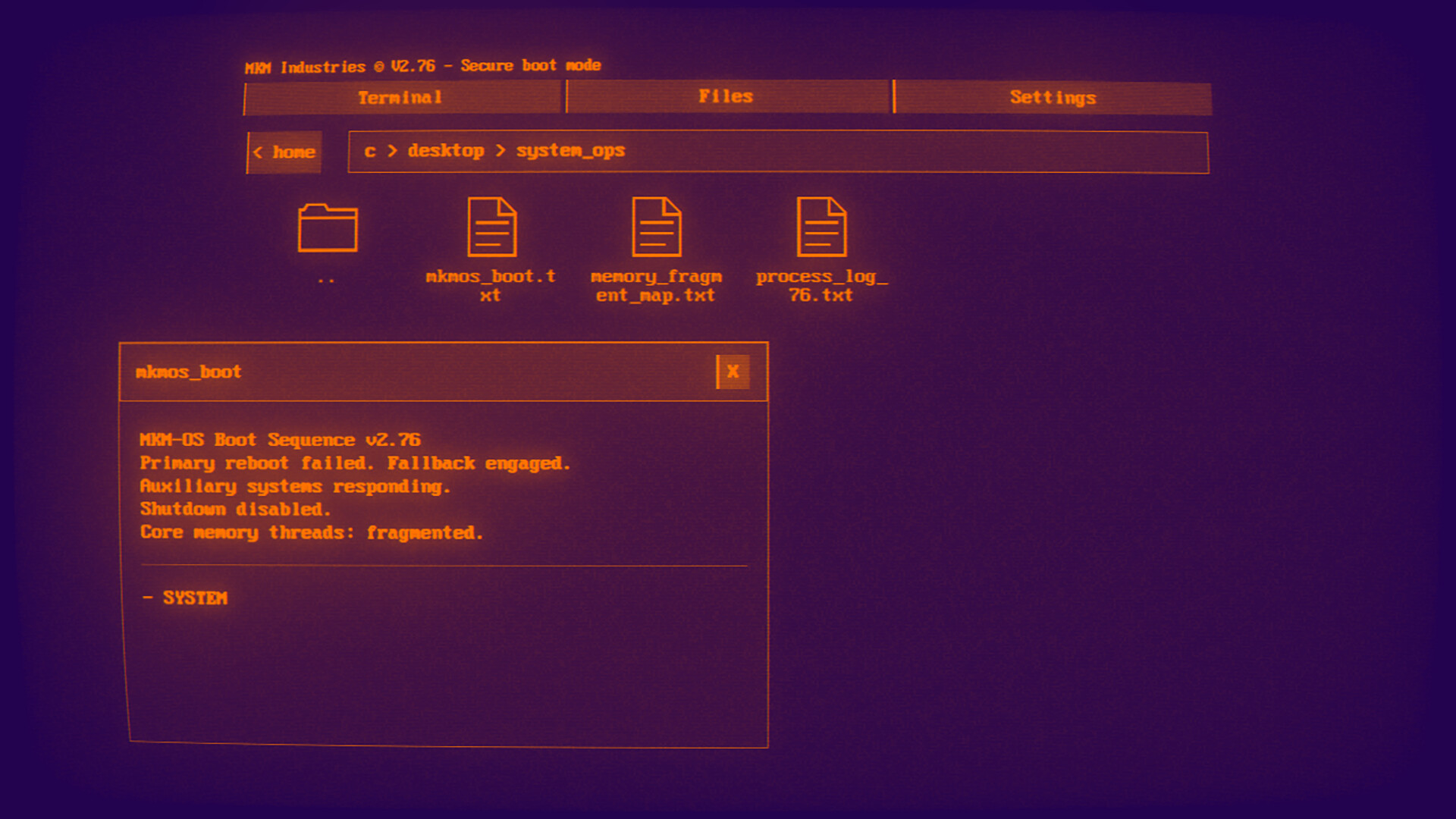Select 'desktop' in the breadcrumb path
The height and width of the screenshot is (819, 1456).
tap(446, 151)
